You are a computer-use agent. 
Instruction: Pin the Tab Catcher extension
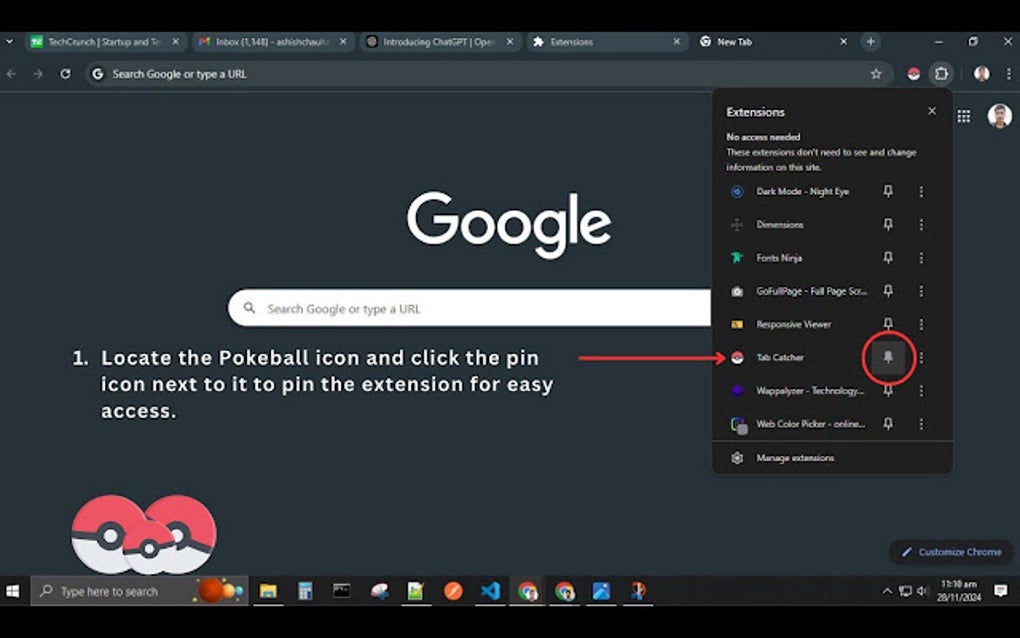[888, 358]
